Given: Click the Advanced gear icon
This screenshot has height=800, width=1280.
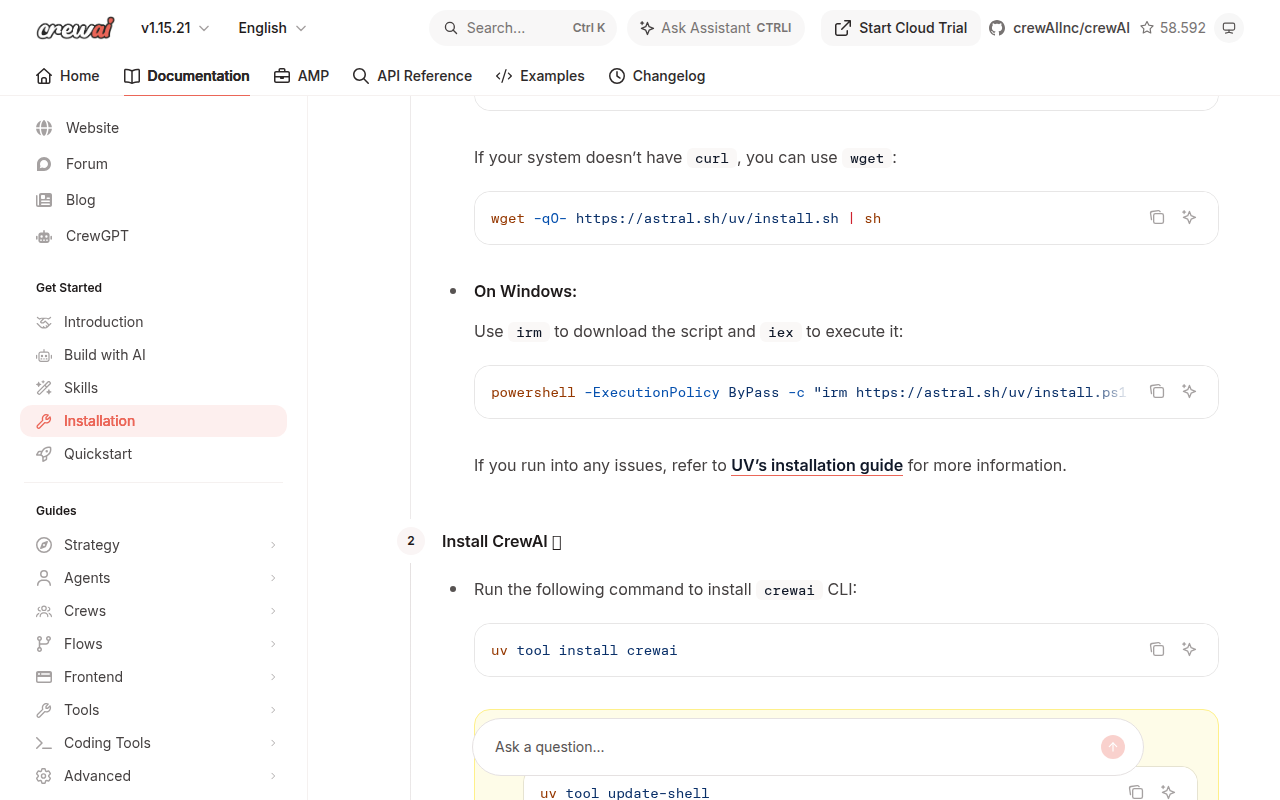Looking at the screenshot, I should coord(44,776).
